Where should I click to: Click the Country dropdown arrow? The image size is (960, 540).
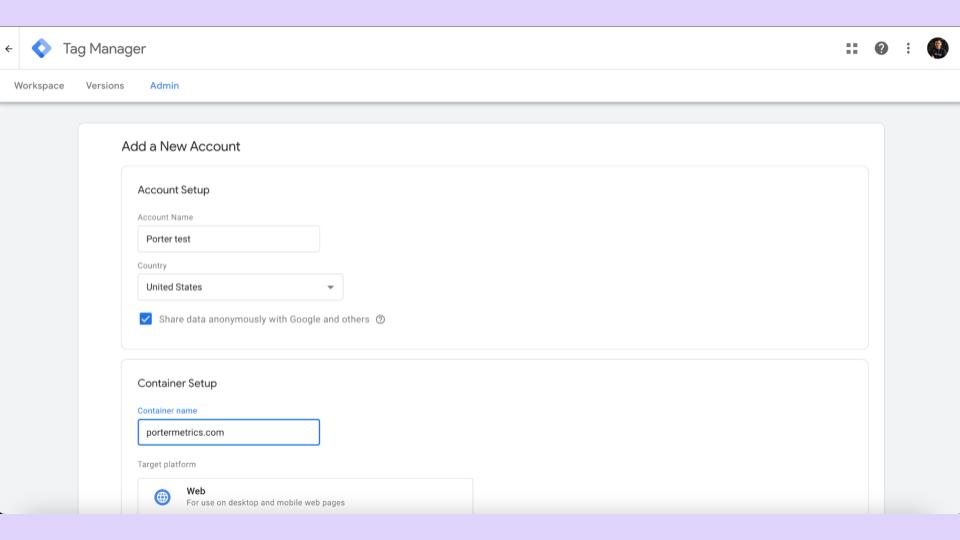[x=330, y=287]
